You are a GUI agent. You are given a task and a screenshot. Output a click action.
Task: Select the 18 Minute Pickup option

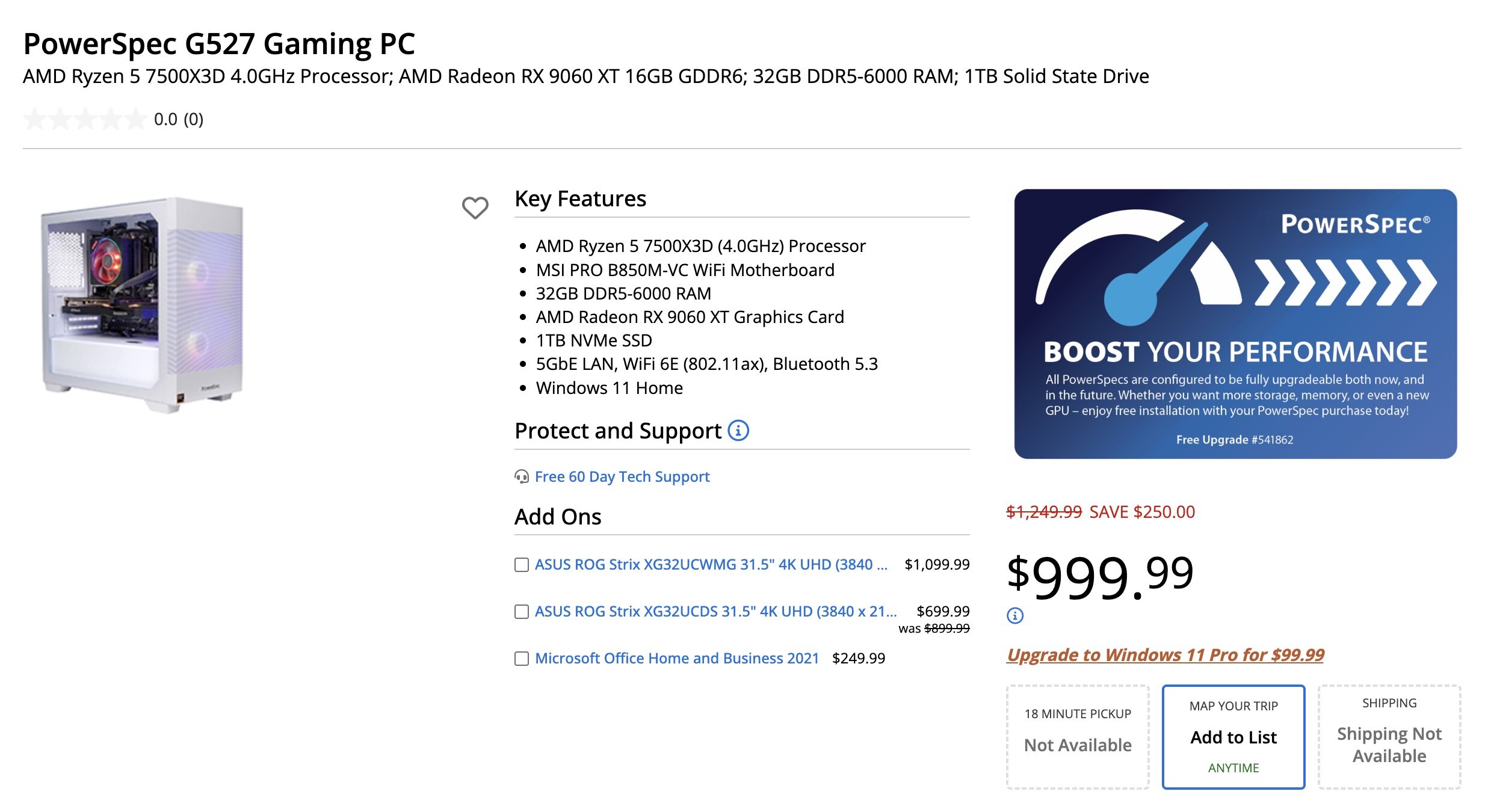(x=1078, y=737)
